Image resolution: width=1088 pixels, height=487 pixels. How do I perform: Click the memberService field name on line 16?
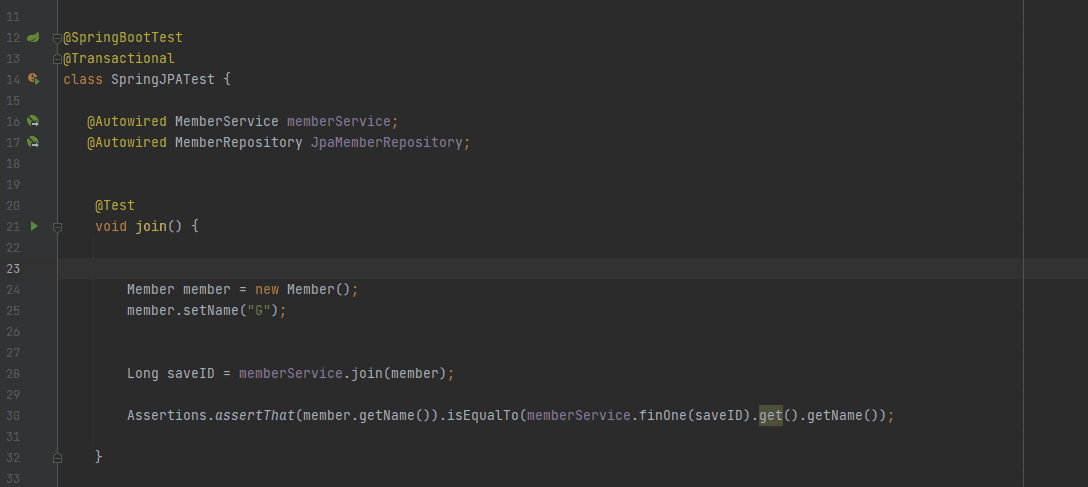(339, 121)
